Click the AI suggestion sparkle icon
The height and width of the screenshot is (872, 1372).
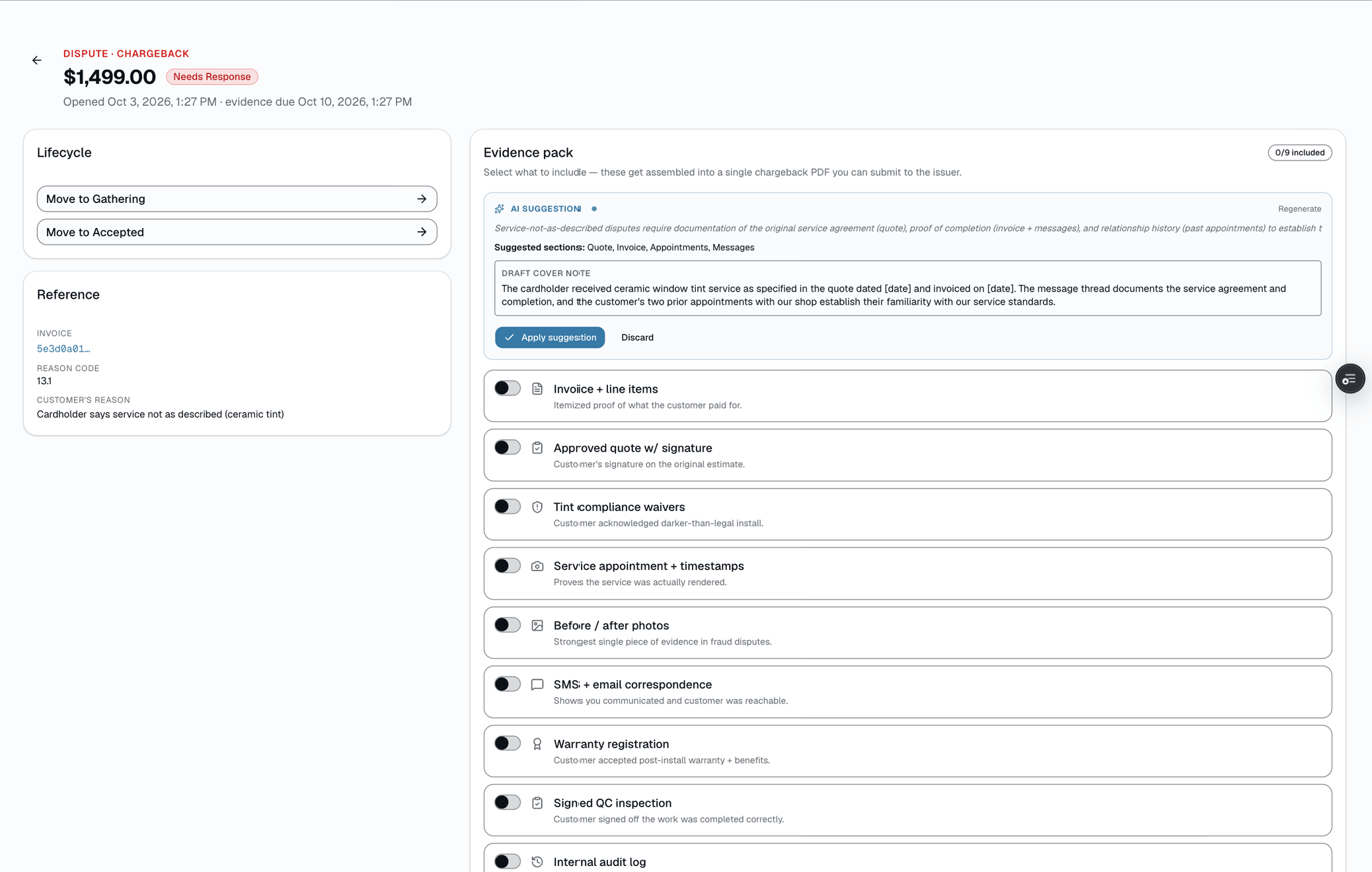click(x=500, y=209)
